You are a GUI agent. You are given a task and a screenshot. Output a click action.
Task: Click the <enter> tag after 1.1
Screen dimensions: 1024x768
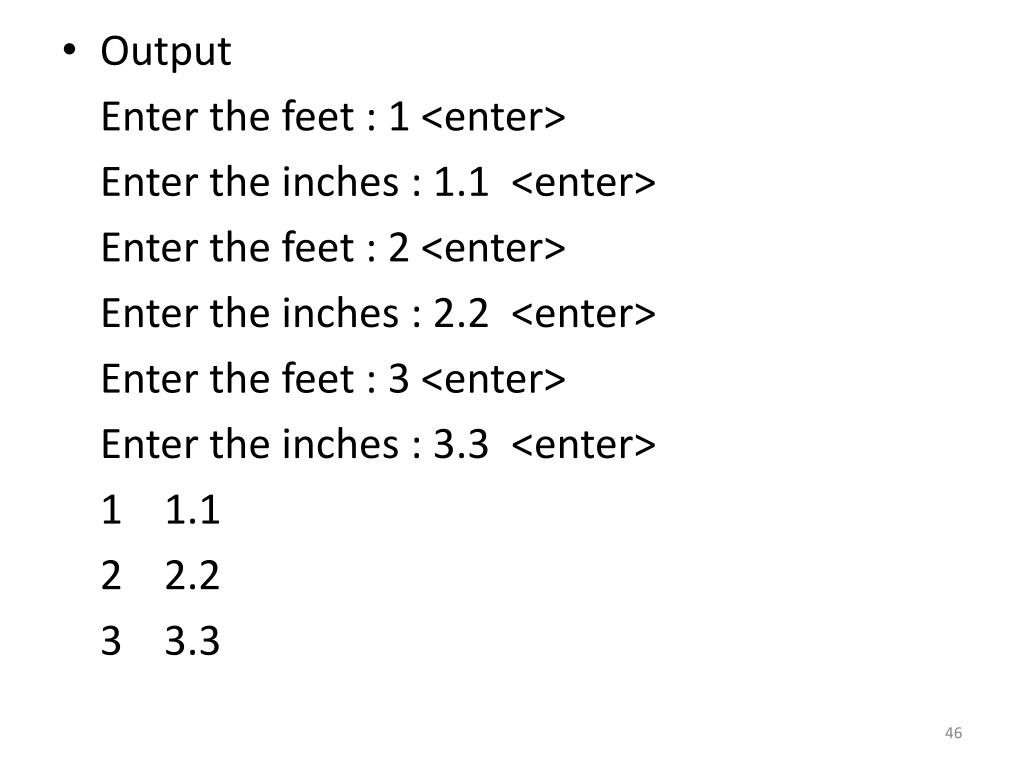pos(584,183)
